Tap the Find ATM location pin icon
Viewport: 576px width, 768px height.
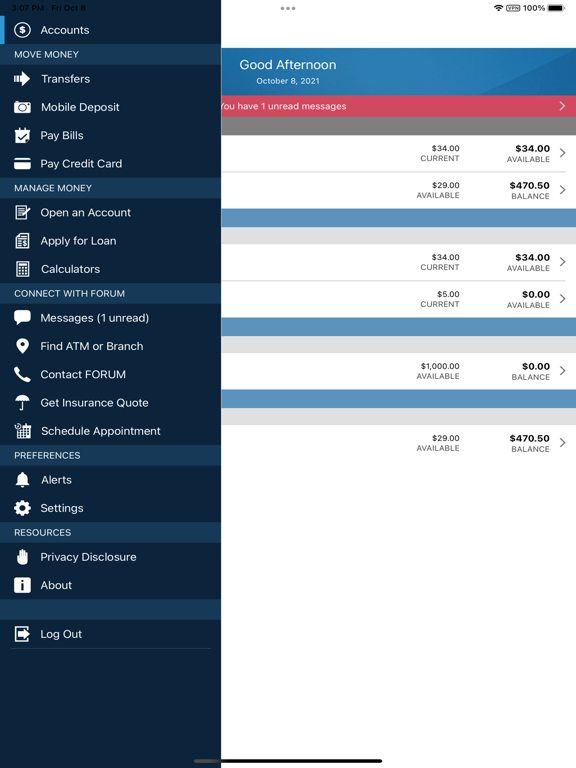pos(22,346)
